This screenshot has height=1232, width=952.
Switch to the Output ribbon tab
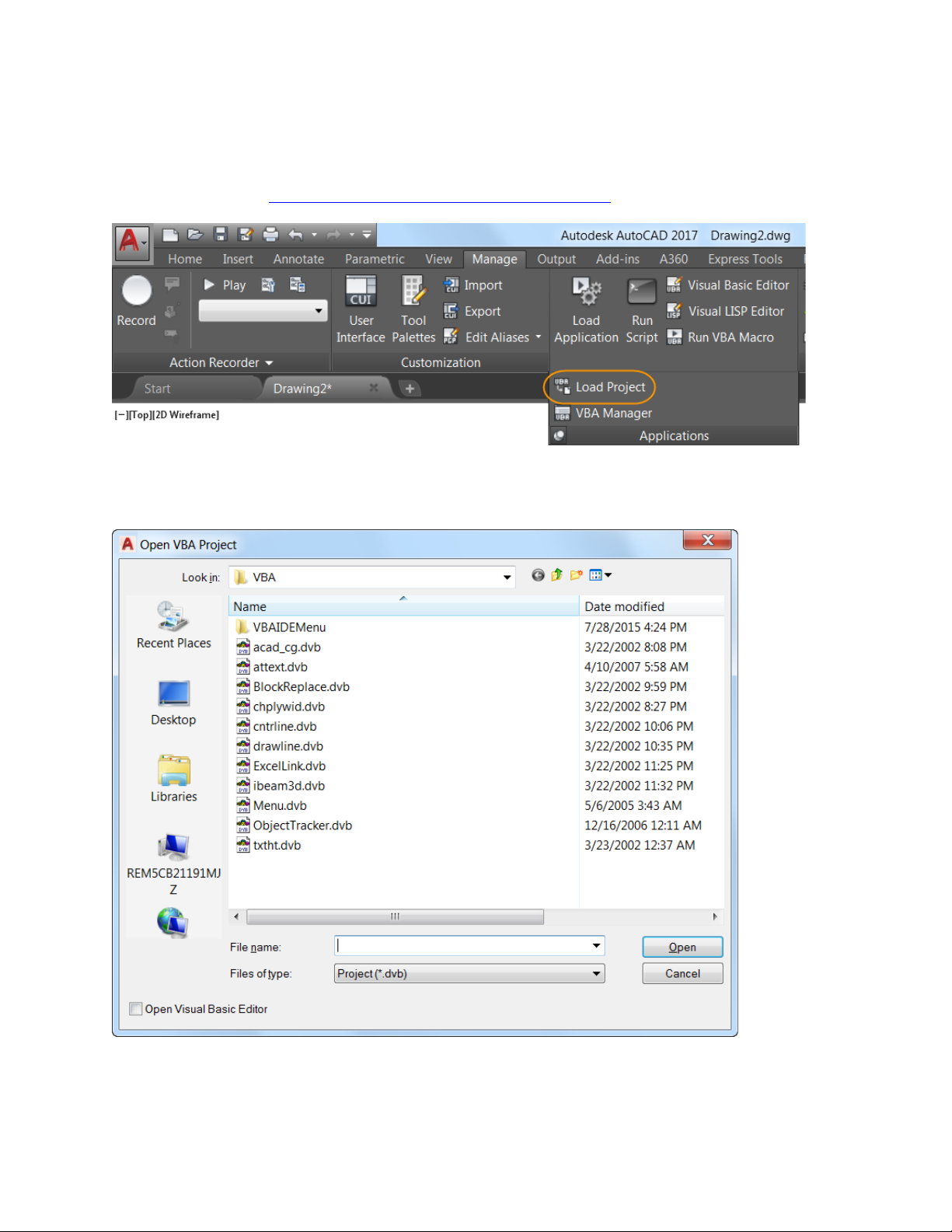pyautogui.click(x=556, y=259)
